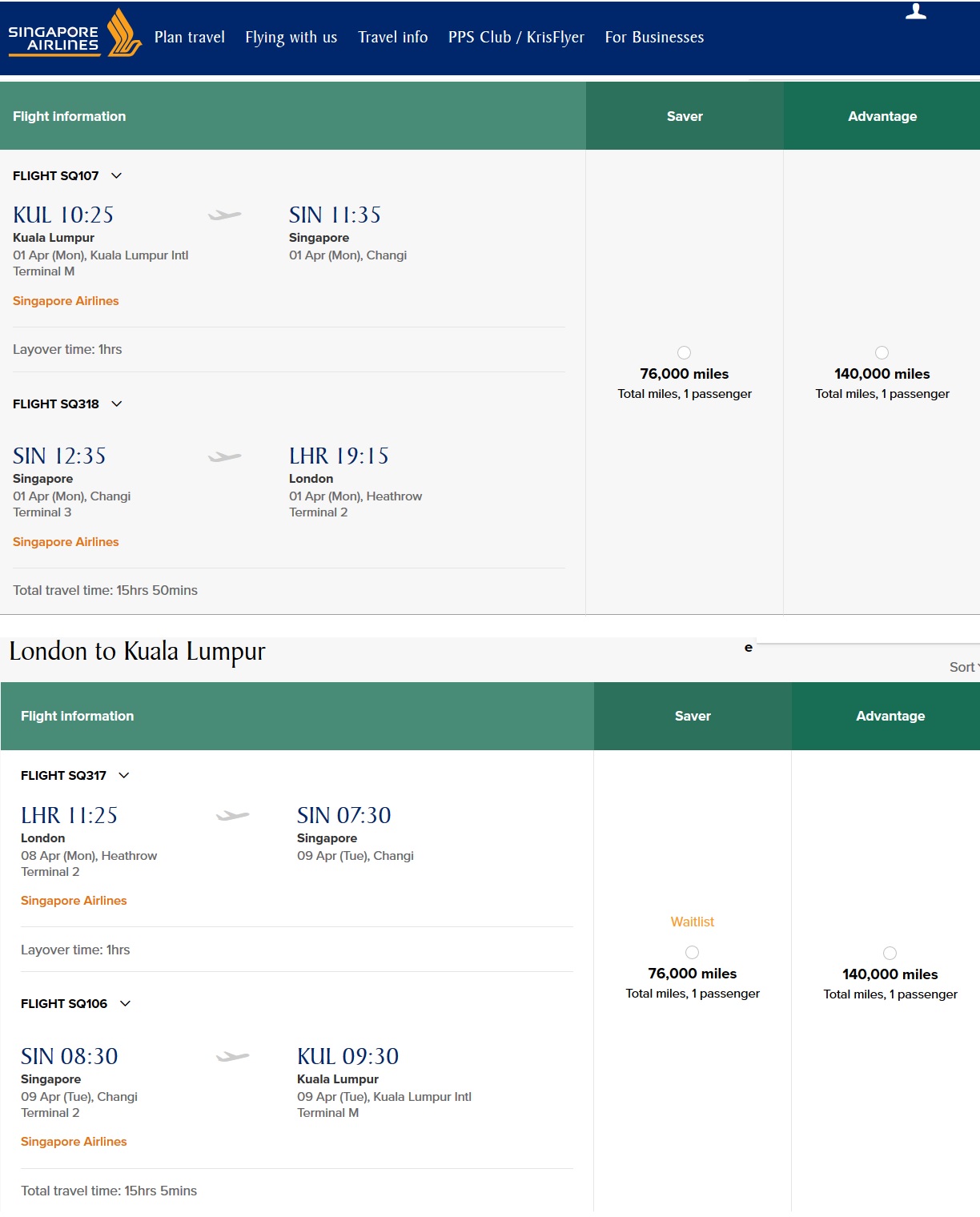Image resolution: width=980 pixels, height=1217 pixels.
Task: Select Advantage 140,000 miles for KUL to LHR
Action: pyautogui.click(x=882, y=353)
